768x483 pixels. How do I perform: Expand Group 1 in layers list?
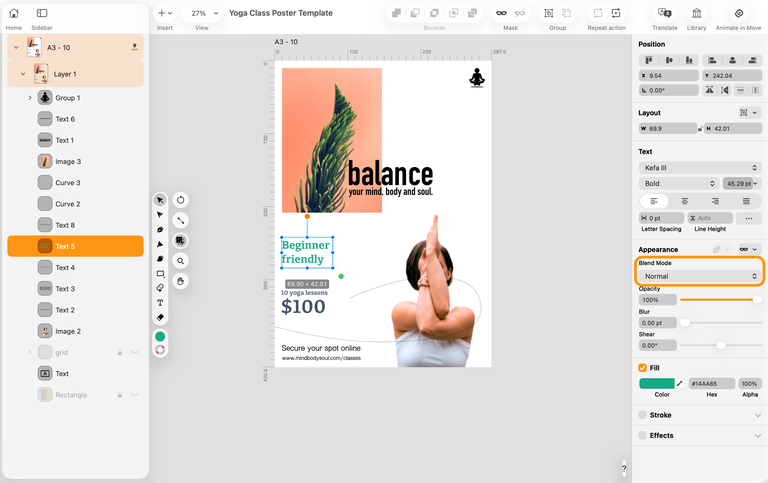[29, 98]
